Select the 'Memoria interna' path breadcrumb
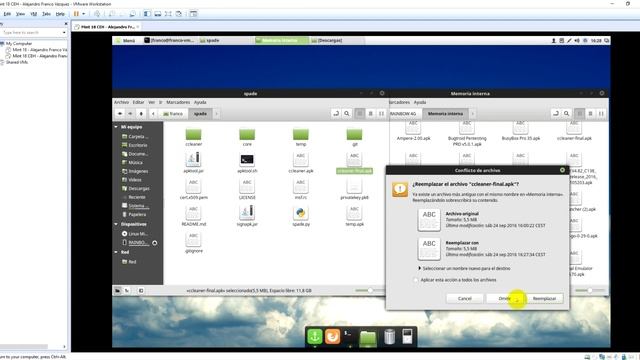The height and width of the screenshot is (360, 640). pos(445,113)
